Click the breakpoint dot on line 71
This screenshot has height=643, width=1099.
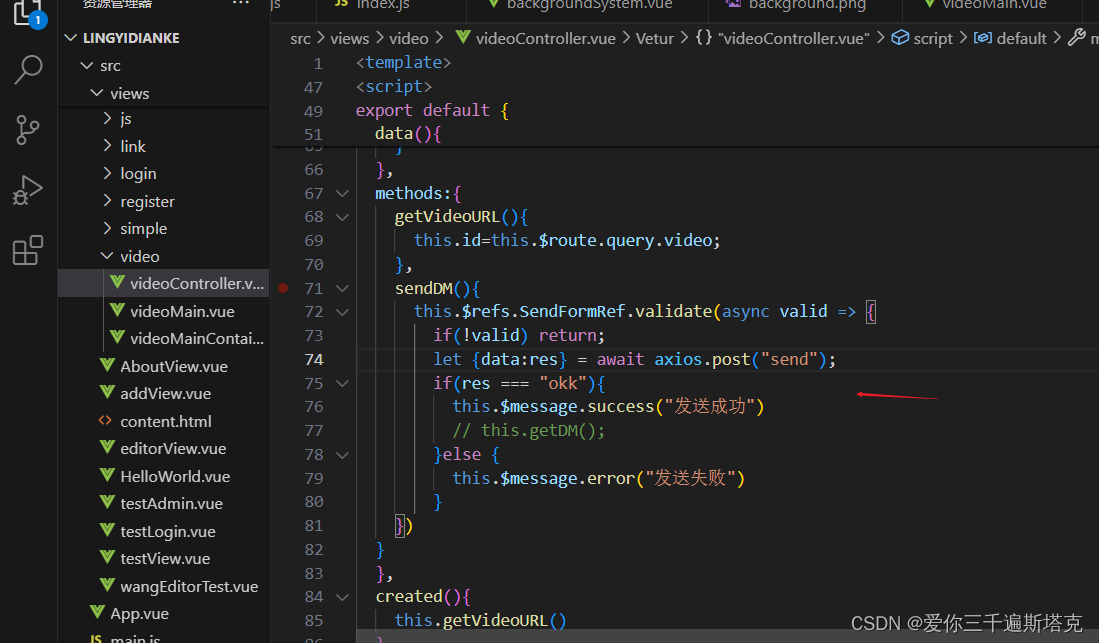click(x=283, y=287)
